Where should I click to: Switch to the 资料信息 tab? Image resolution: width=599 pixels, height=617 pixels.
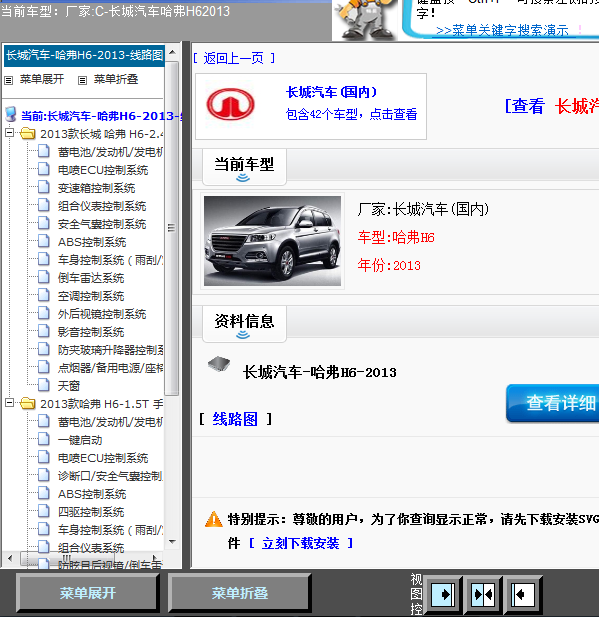(244, 324)
